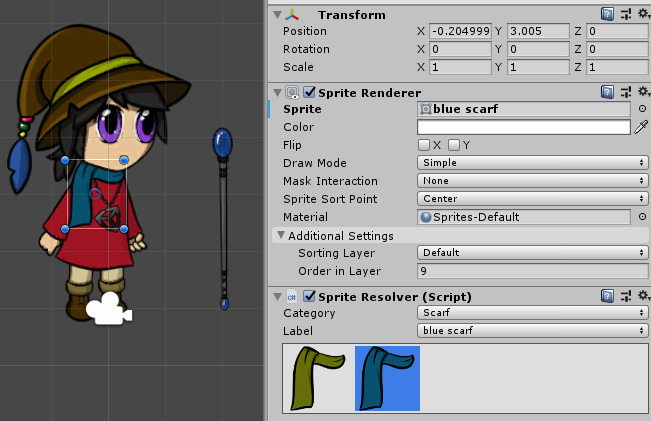The image size is (651, 421).
Task: Disable the Sprite Renderer component checkbox
Action: click(309, 92)
